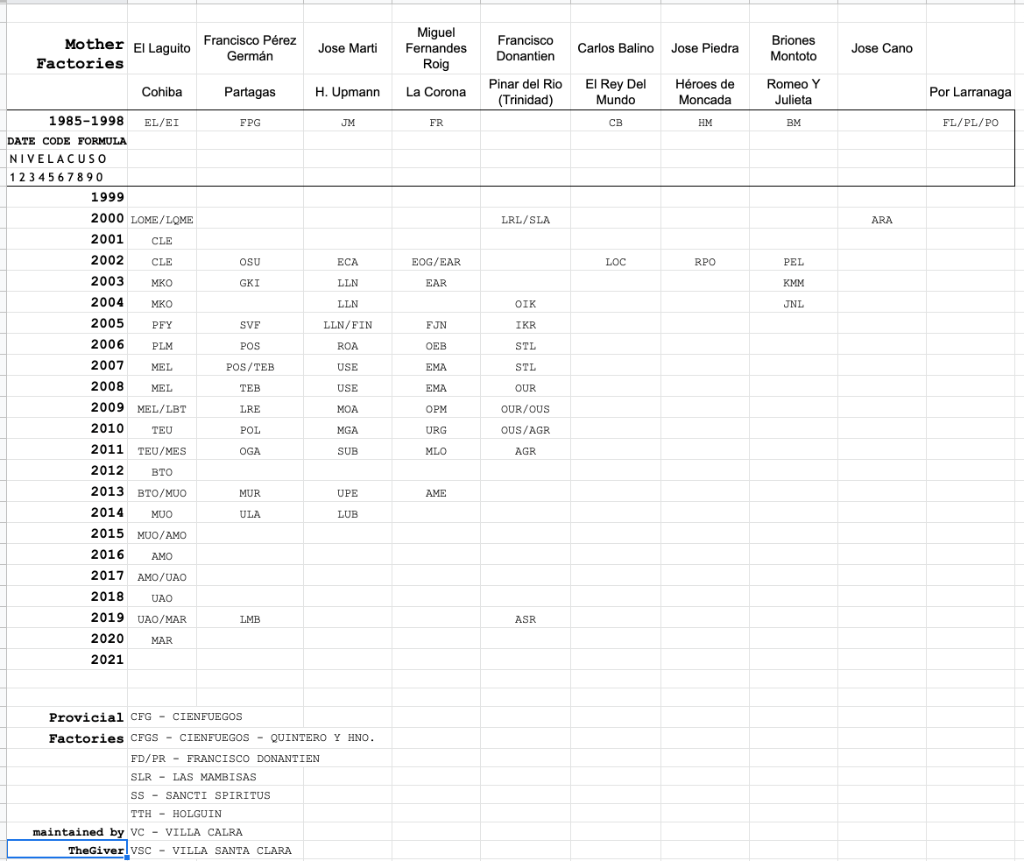The height and width of the screenshot is (861, 1024).
Task: Click the "KMM" code cell
Action: [x=793, y=282]
